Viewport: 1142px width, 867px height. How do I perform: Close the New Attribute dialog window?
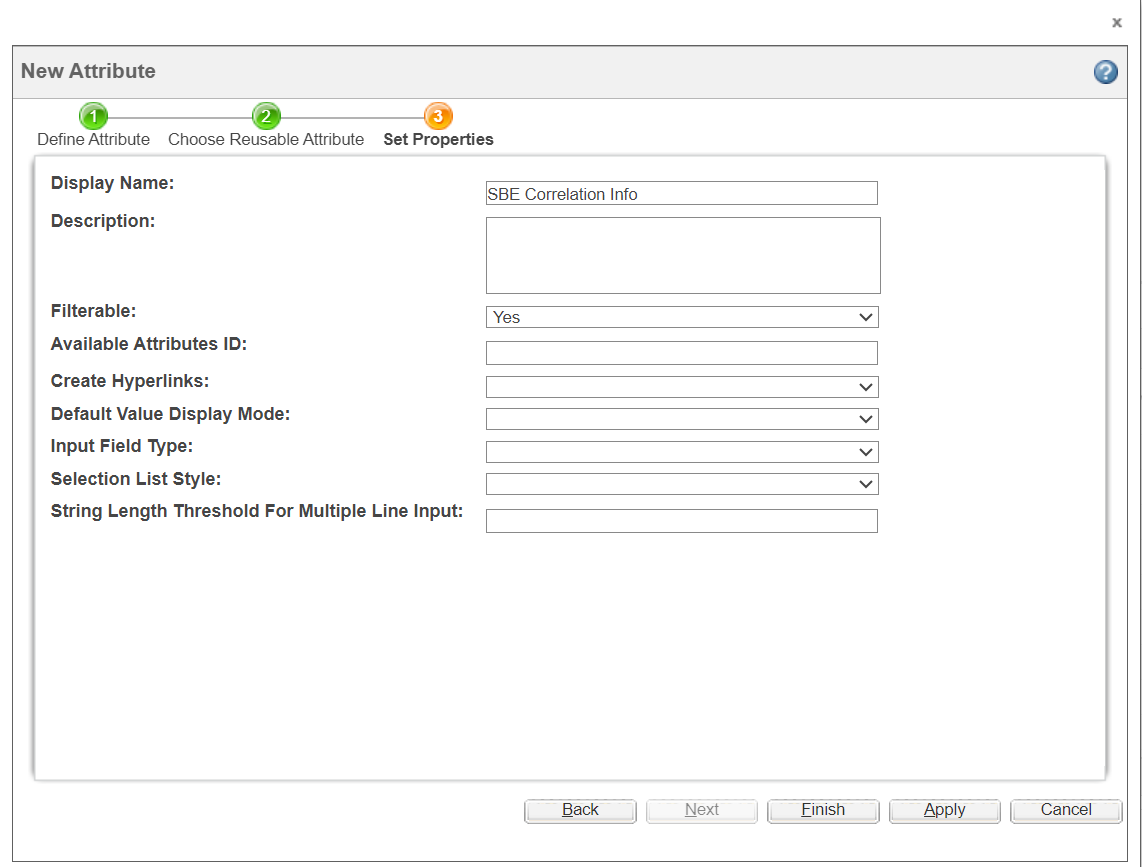[1117, 23]
